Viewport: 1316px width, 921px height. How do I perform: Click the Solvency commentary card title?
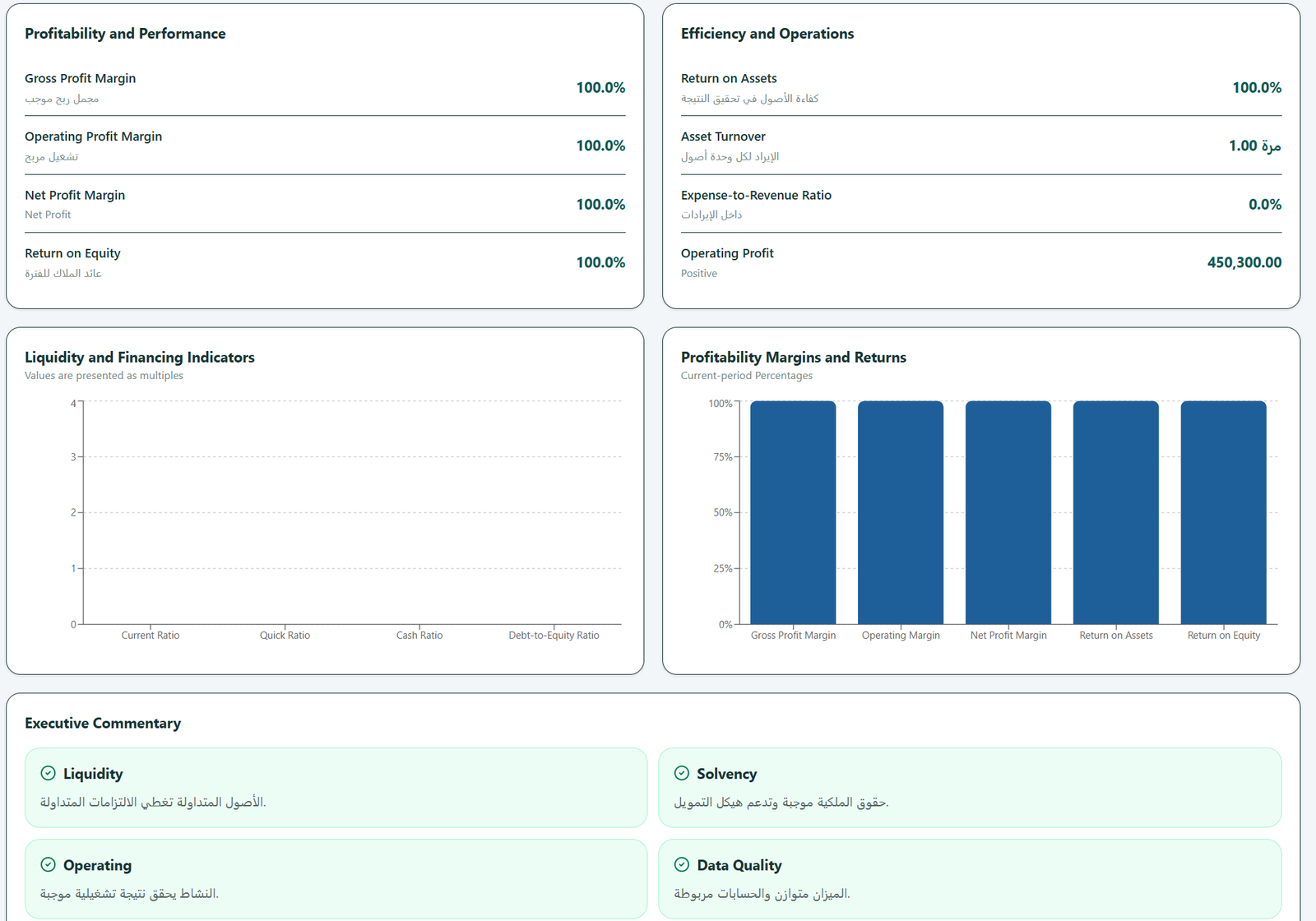tap(727, 774)
